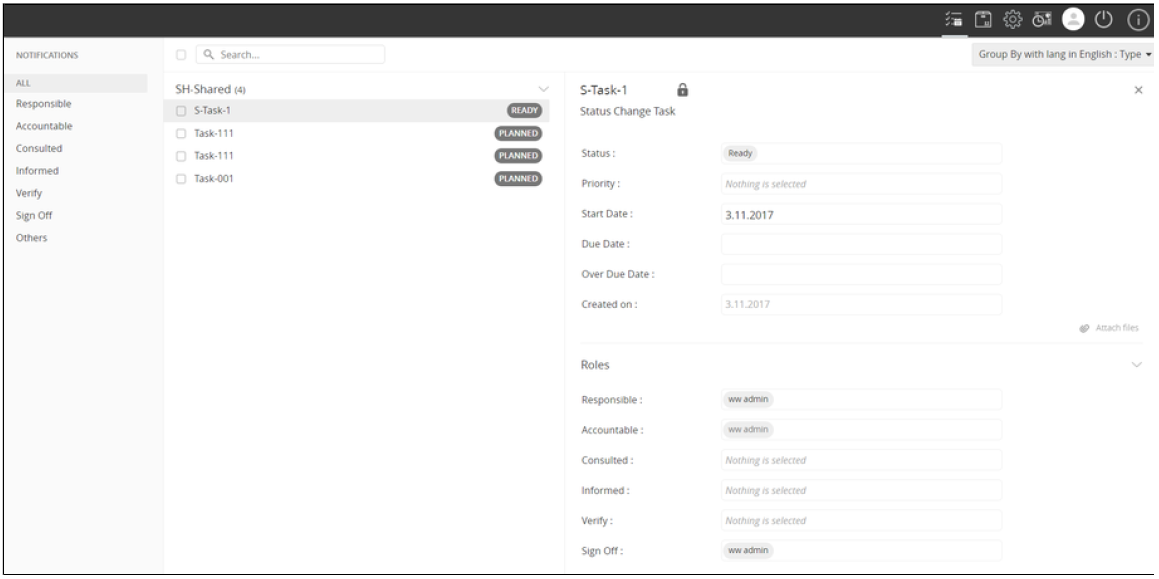The height and width of the screenshot is (579, 1159).
Task: Open the info icon in top bar
Action: 1137,20
